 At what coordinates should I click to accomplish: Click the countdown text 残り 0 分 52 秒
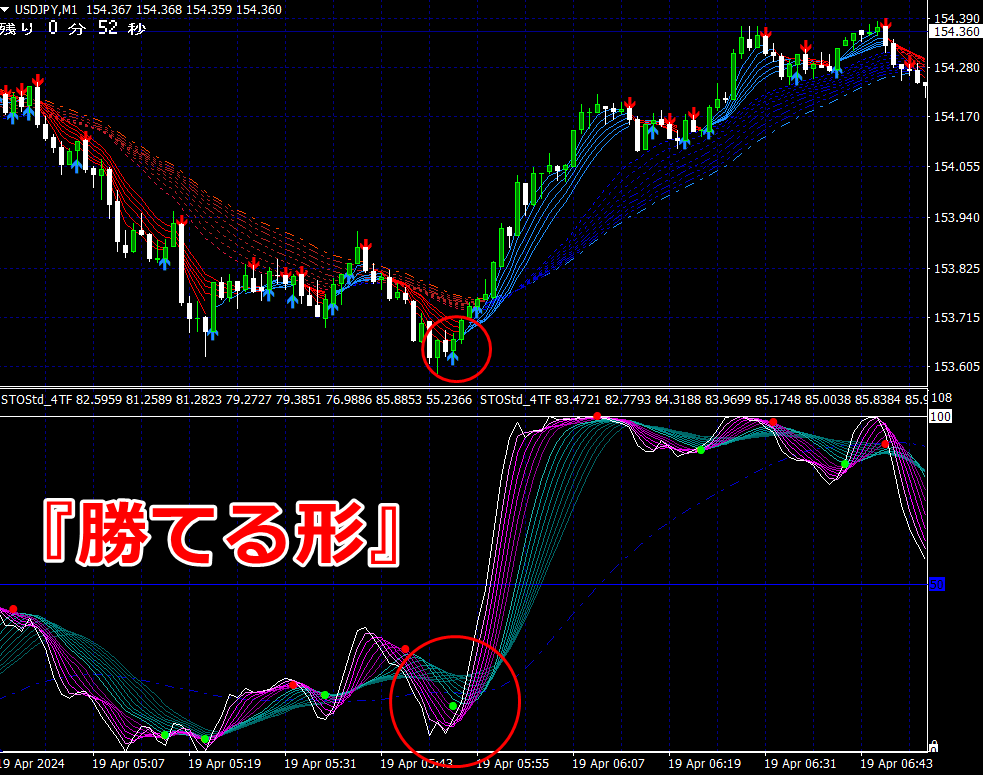click(x=73, y=28)
